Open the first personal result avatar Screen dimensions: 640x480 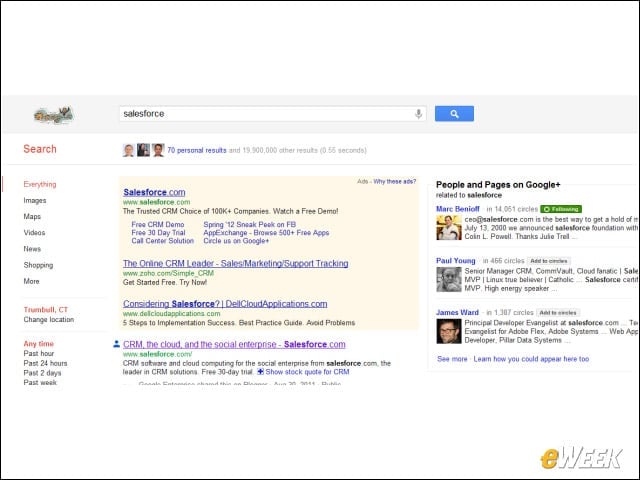coord(129,150)
